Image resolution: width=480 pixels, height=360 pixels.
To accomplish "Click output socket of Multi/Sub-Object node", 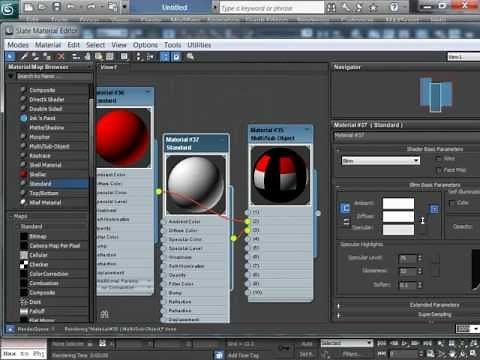I will point(318,213).
